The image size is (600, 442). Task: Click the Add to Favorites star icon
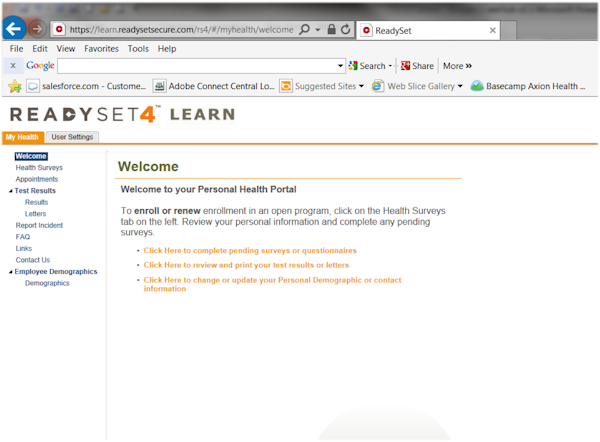click(x=15, y=86)
